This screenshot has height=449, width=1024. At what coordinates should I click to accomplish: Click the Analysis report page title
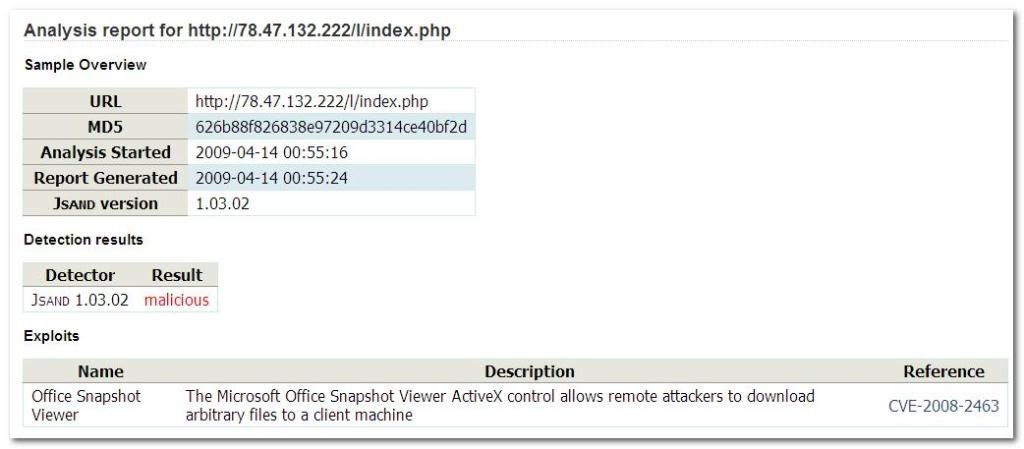click(x=237, y=30)
